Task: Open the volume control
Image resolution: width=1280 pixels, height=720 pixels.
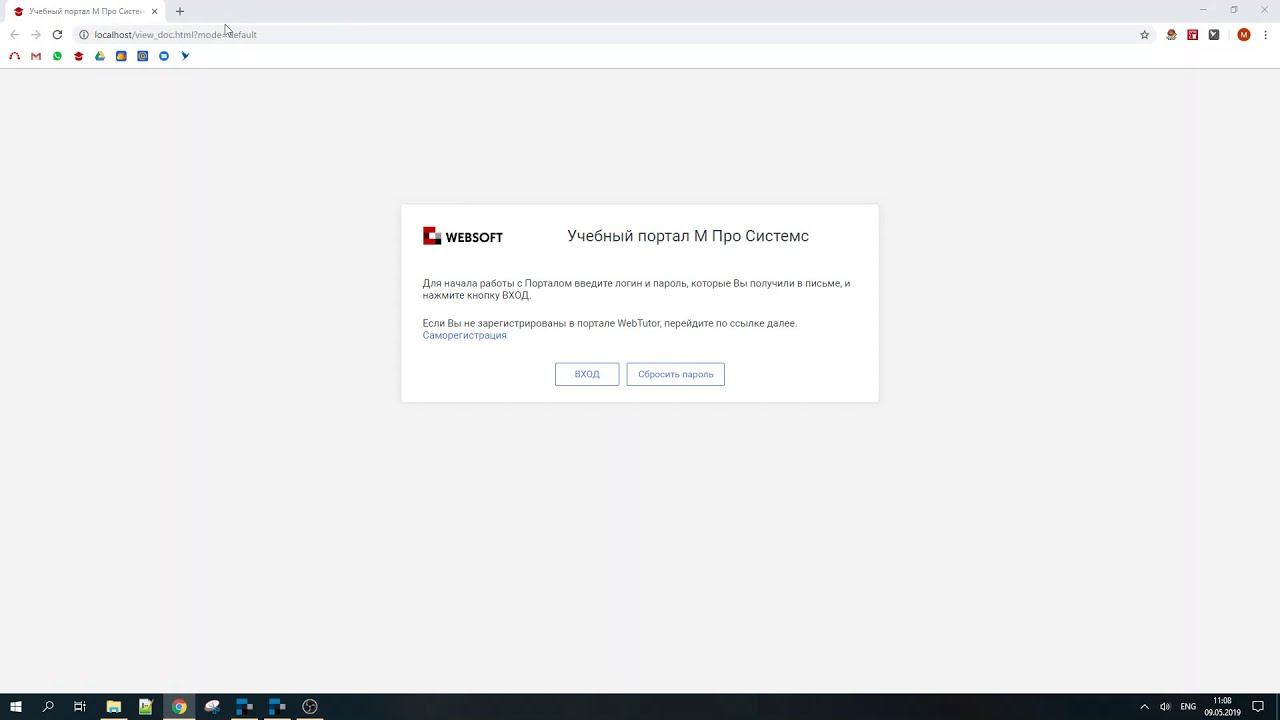Action: 1165,706
